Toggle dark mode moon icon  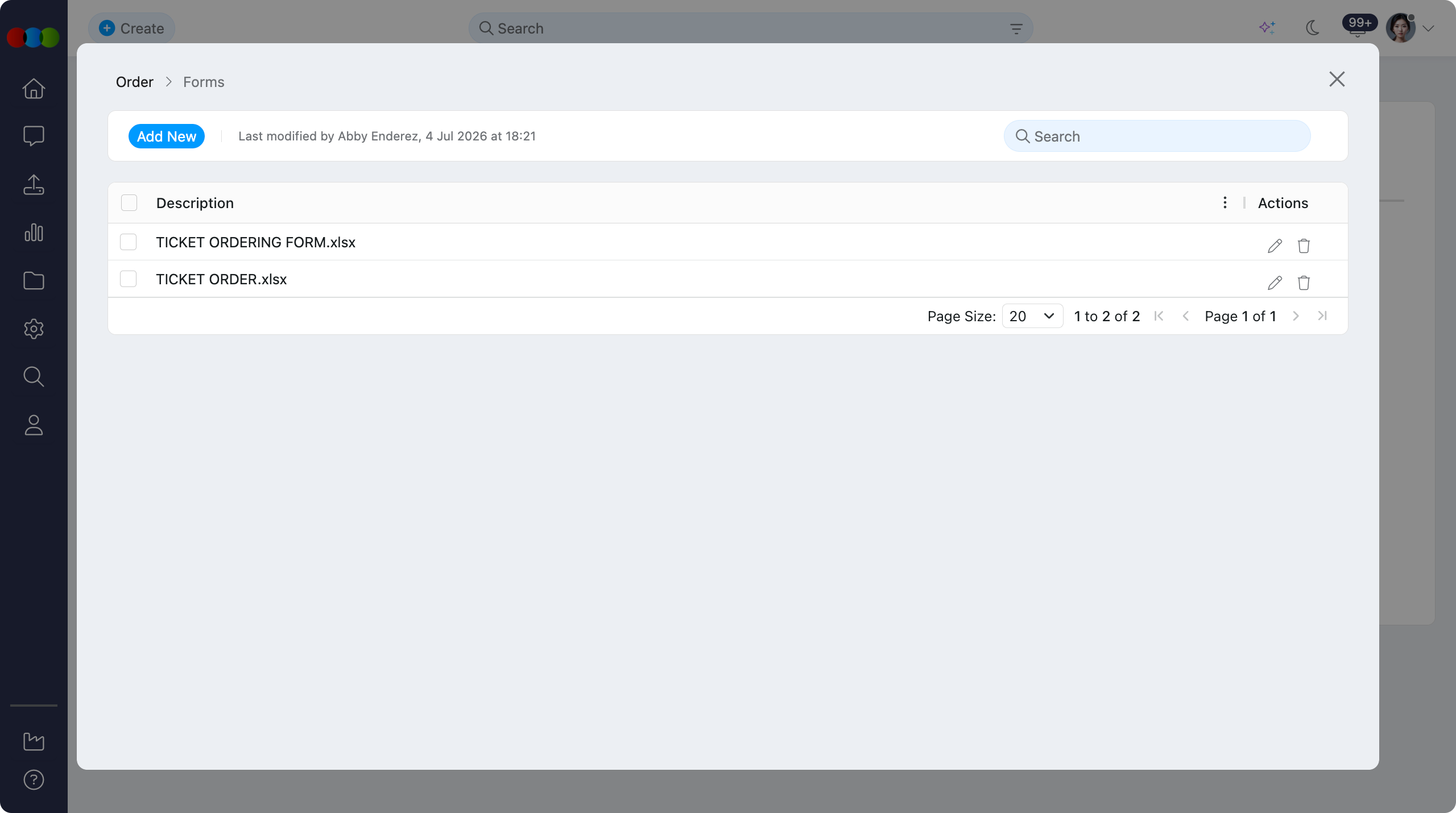(1313, 27)
